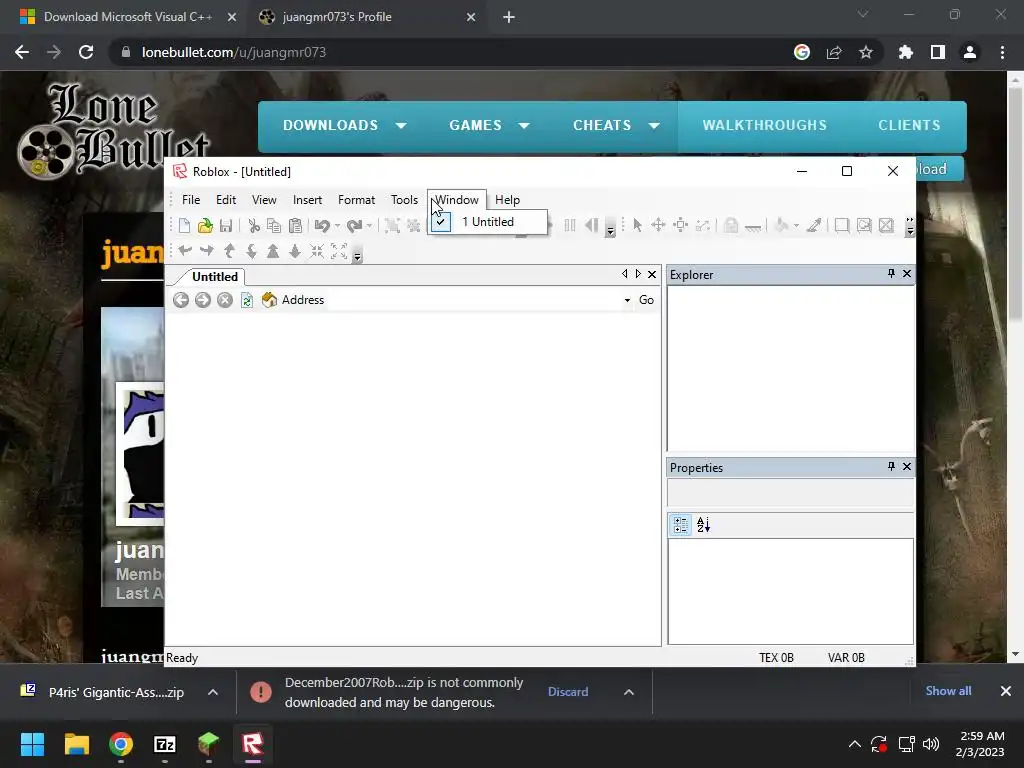Expand the paint bucket color dropdown arrow
This screenshot has width=1024, height=768.
click(x=796, y=226)
